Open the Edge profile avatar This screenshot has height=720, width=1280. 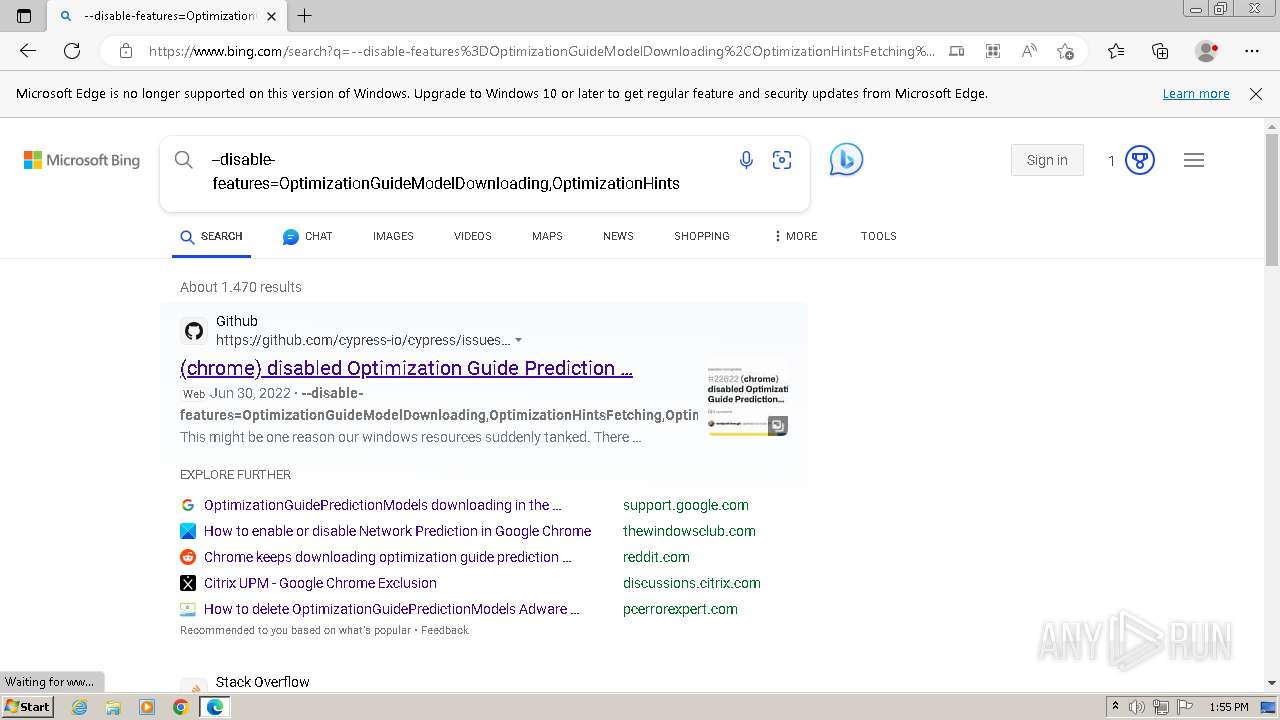pyautogui.click(x=1206, y=51)
